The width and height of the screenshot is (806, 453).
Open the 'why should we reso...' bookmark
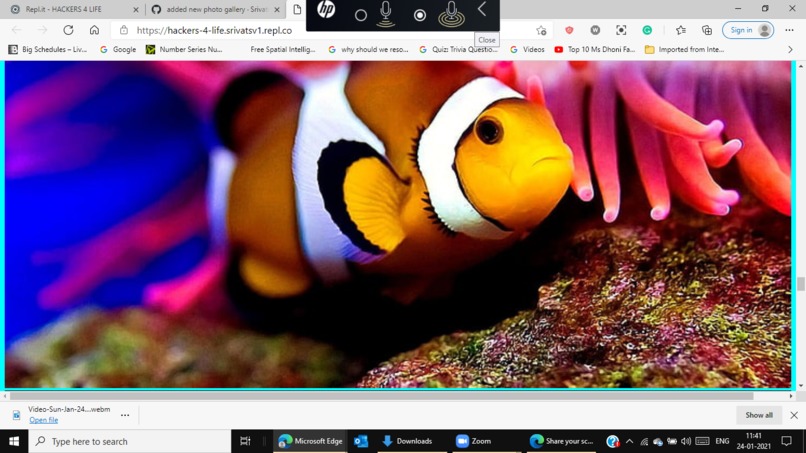368,49
